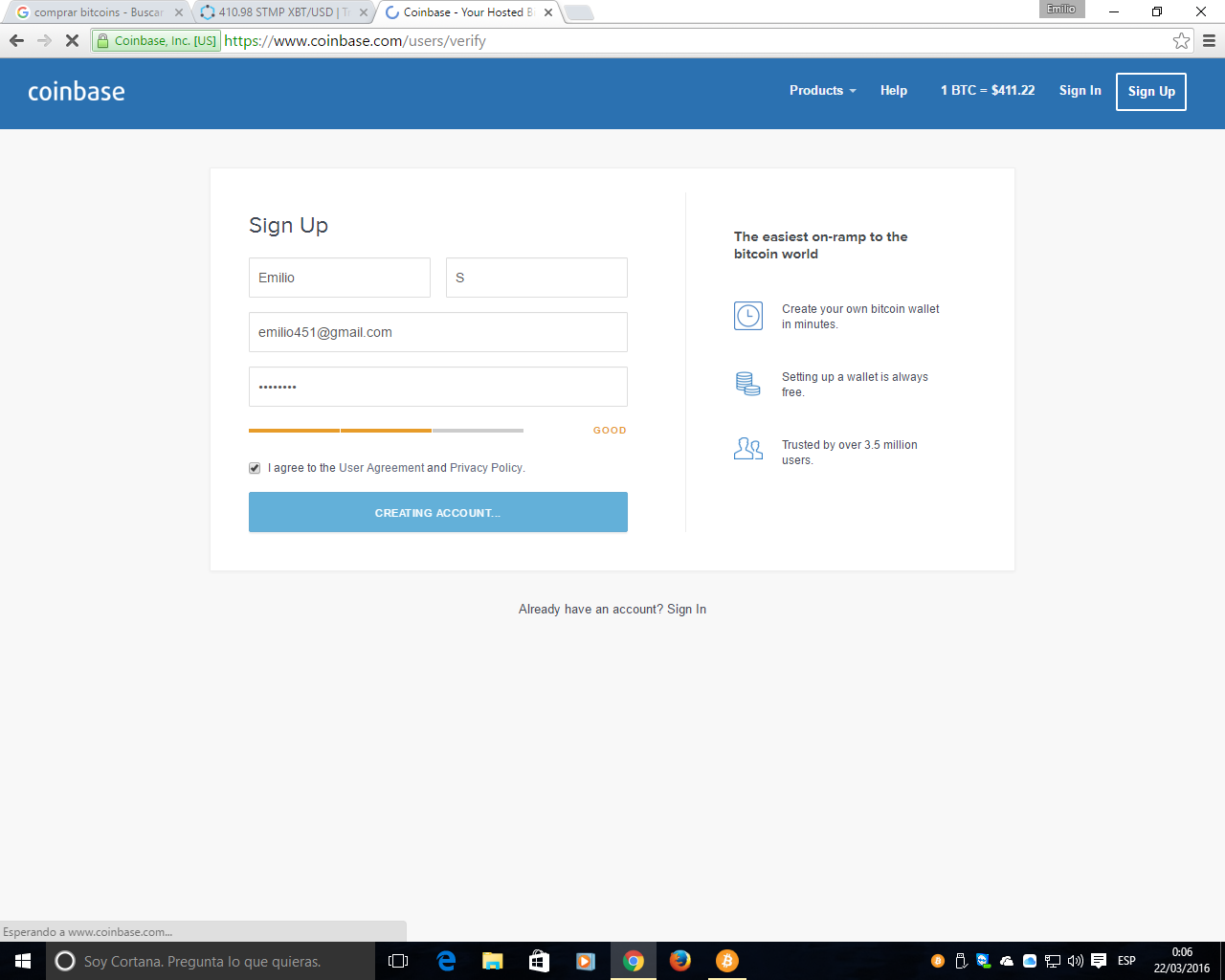Open Firefox from taskbar
This screenshot has height=980, width=1225.
click(x=680, y=961)
